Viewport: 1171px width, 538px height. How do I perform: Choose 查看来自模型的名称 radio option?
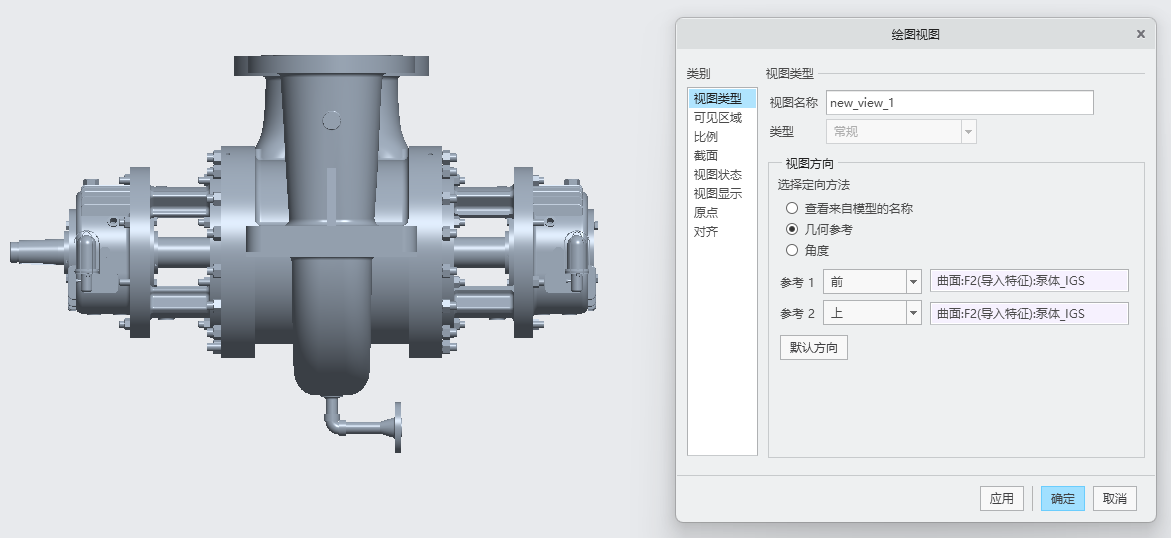click(x=792, y=209)
